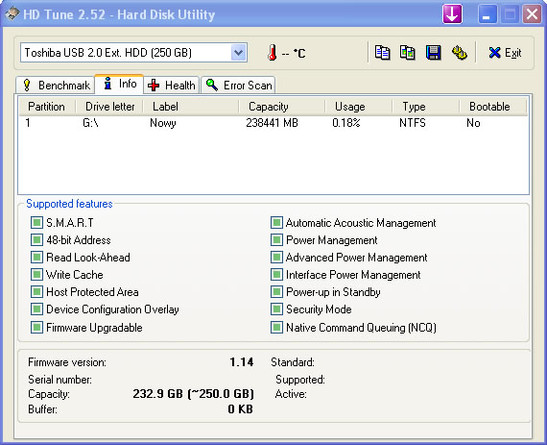Image resolution: width=547 pixels, height=445 pixels.
Task: Click the Exit button
Action: point(504,53)
